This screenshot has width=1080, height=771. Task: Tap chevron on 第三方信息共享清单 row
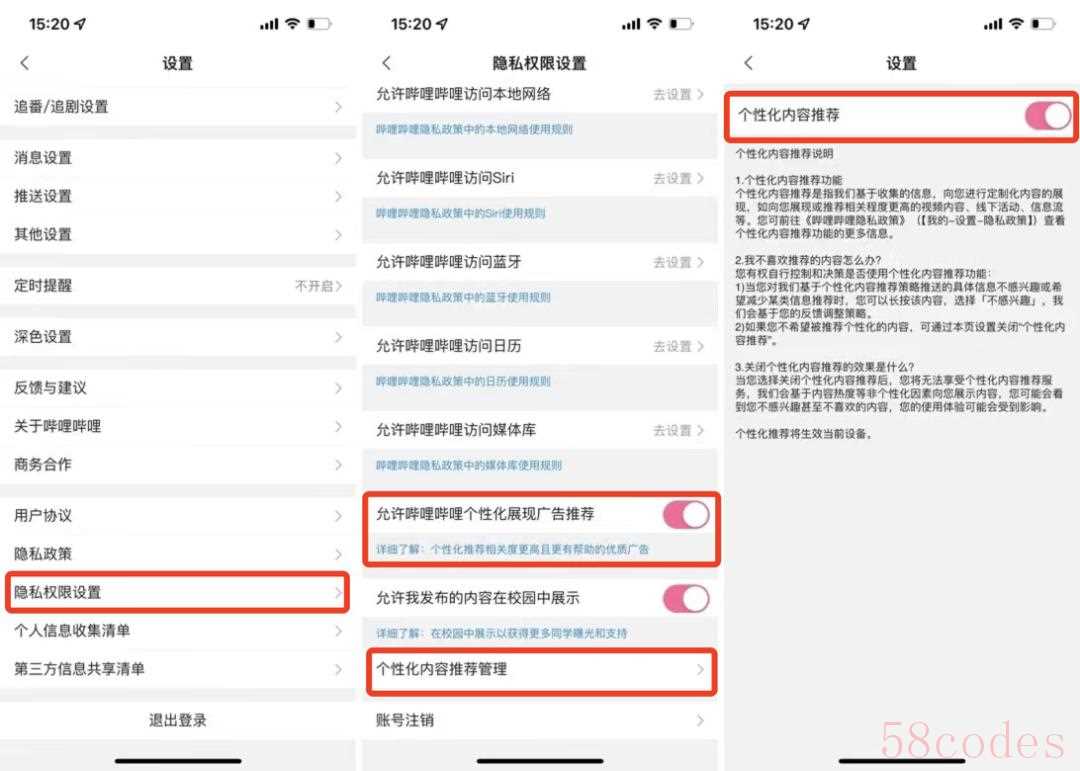[x=338, y=669]
